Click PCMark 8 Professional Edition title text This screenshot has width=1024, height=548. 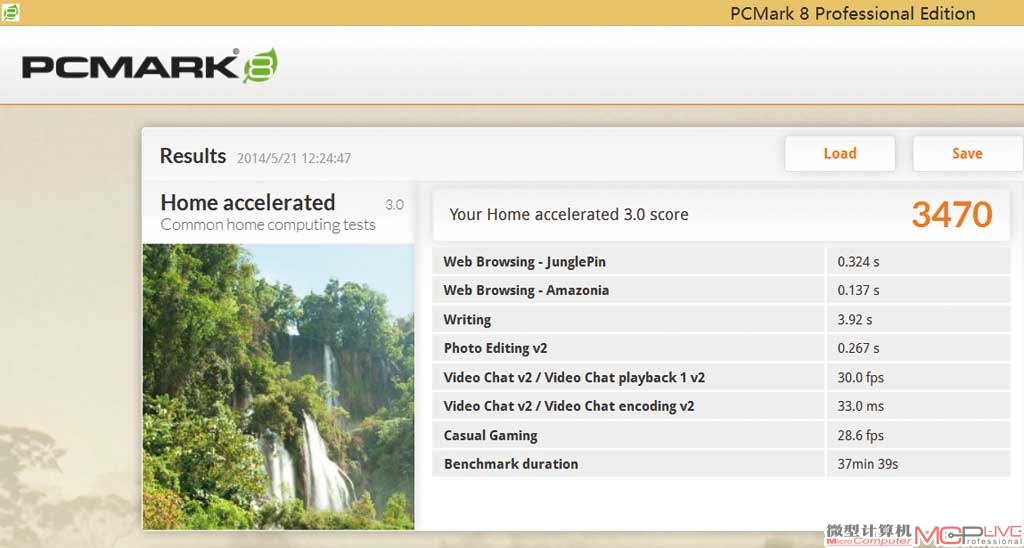coord(853,13)
